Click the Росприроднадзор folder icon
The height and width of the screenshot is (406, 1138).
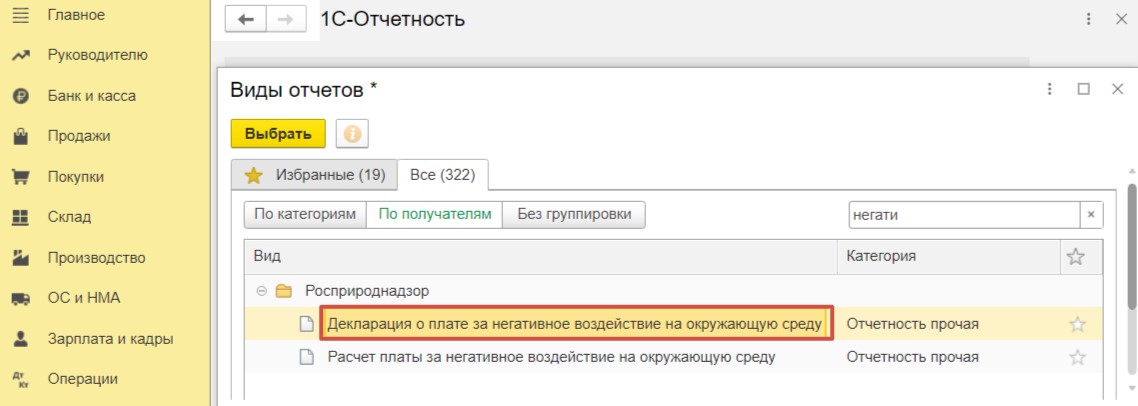pos(284,291)
